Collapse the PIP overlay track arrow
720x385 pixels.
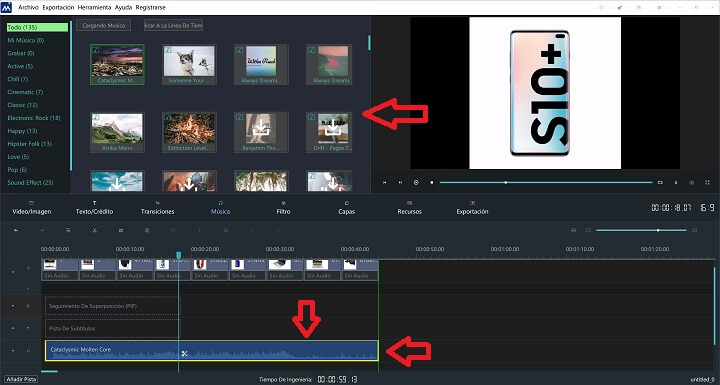pos(13,306)
